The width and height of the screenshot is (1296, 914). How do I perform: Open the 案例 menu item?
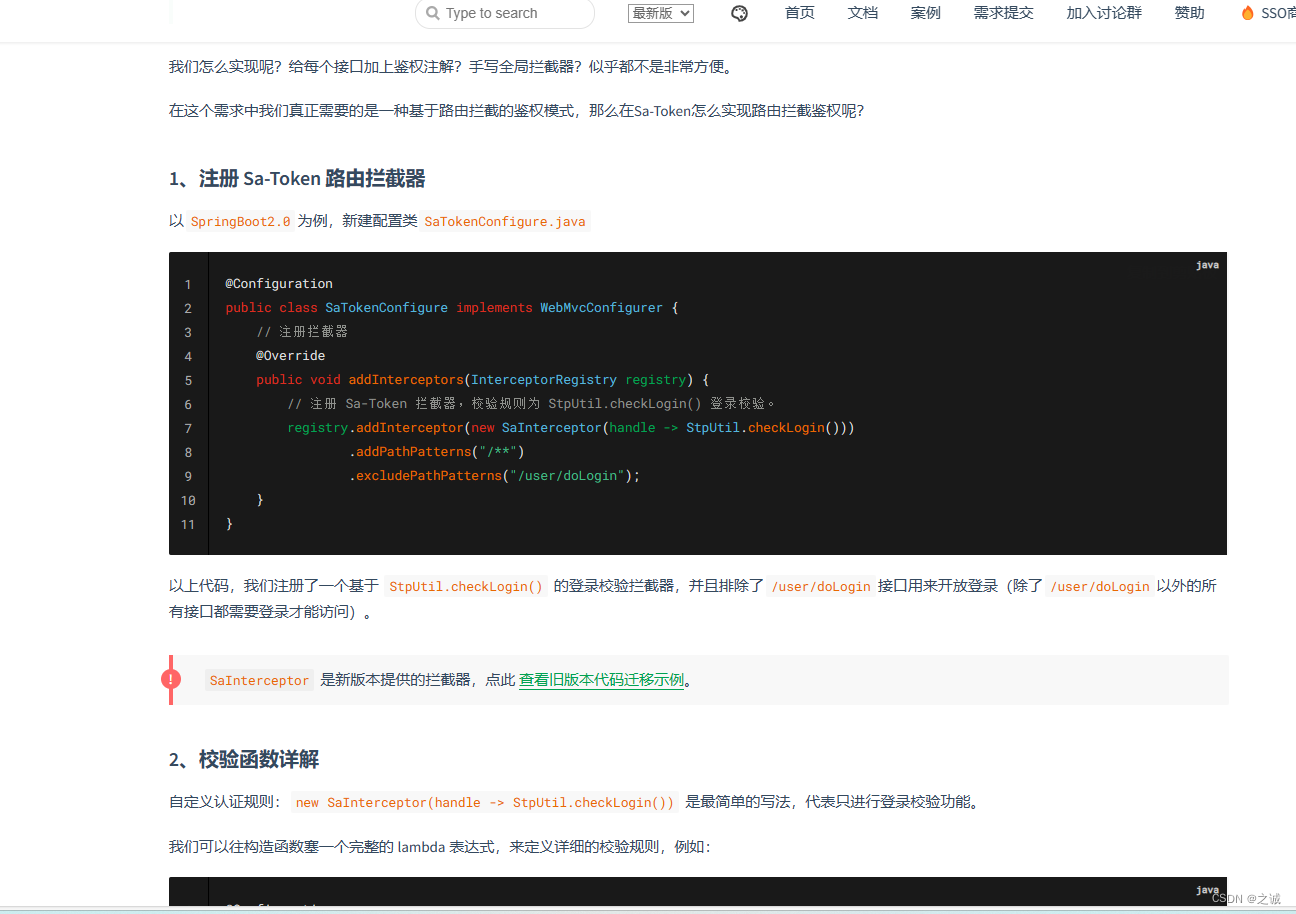point(926,13)
